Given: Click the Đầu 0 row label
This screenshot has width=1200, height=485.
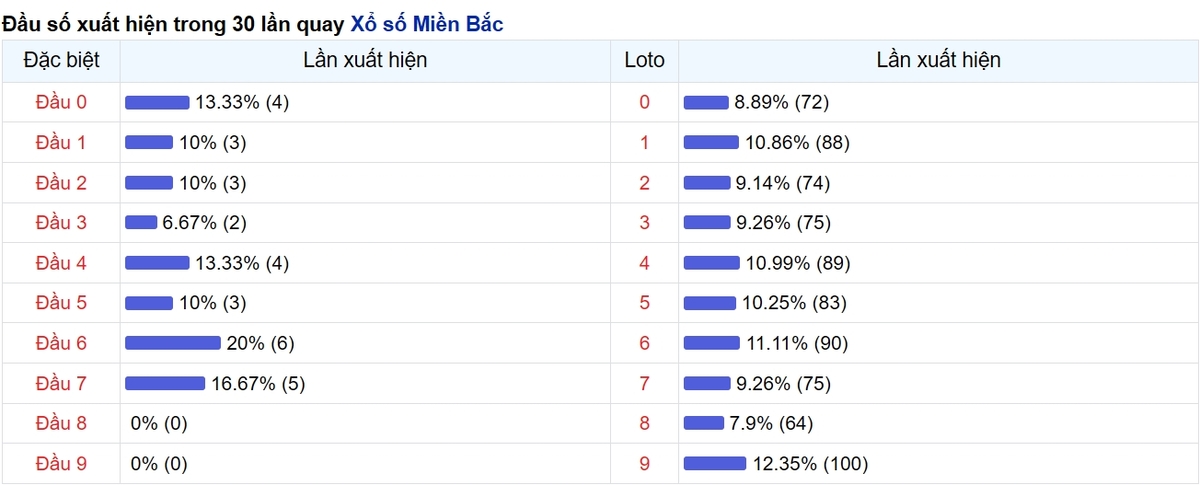Looking at the screenshot, I should click(x=61, y=102).
